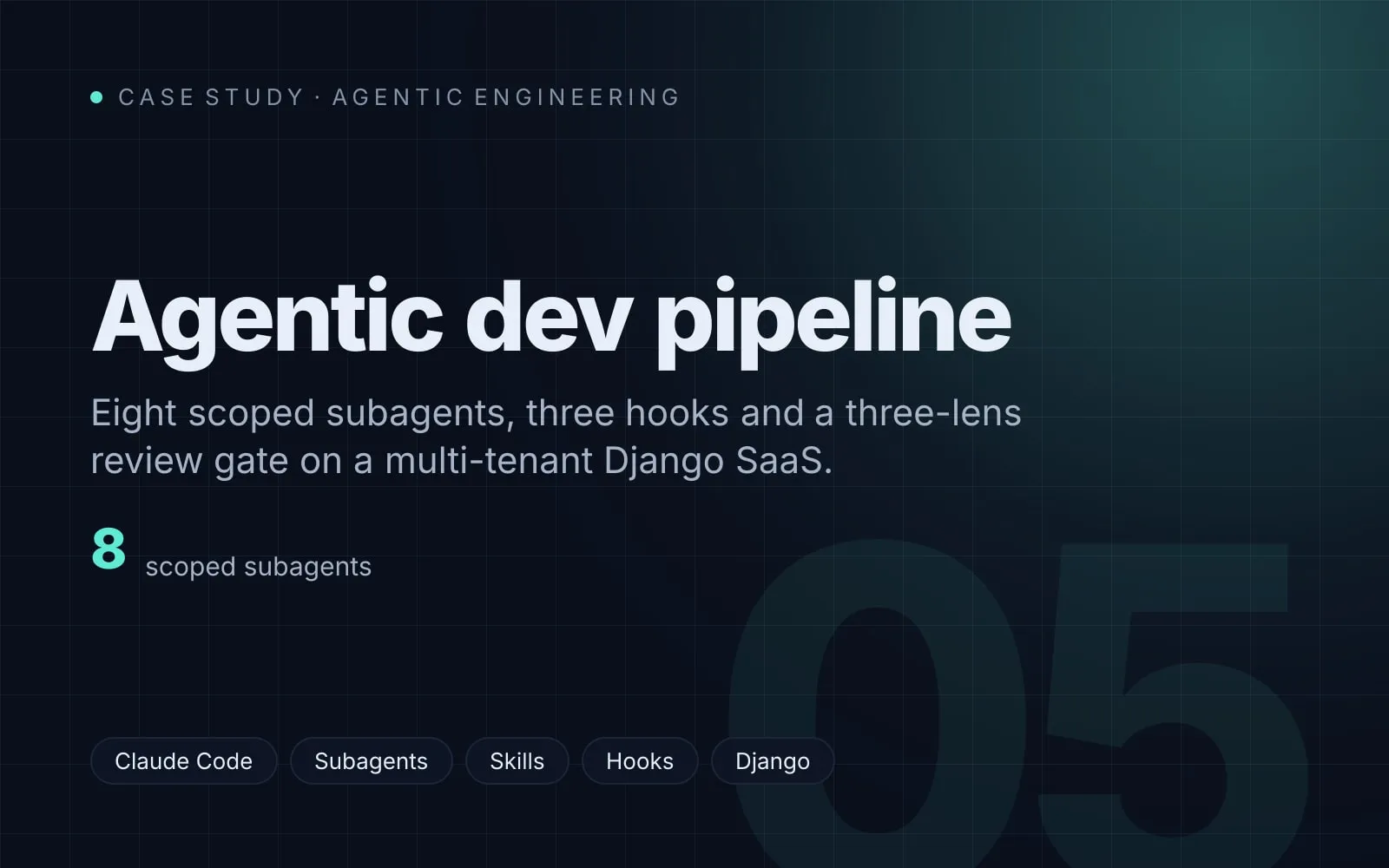The image size is (1389, 868).
Task: Choose the Hooks tag pill
Action: point(640,761)
